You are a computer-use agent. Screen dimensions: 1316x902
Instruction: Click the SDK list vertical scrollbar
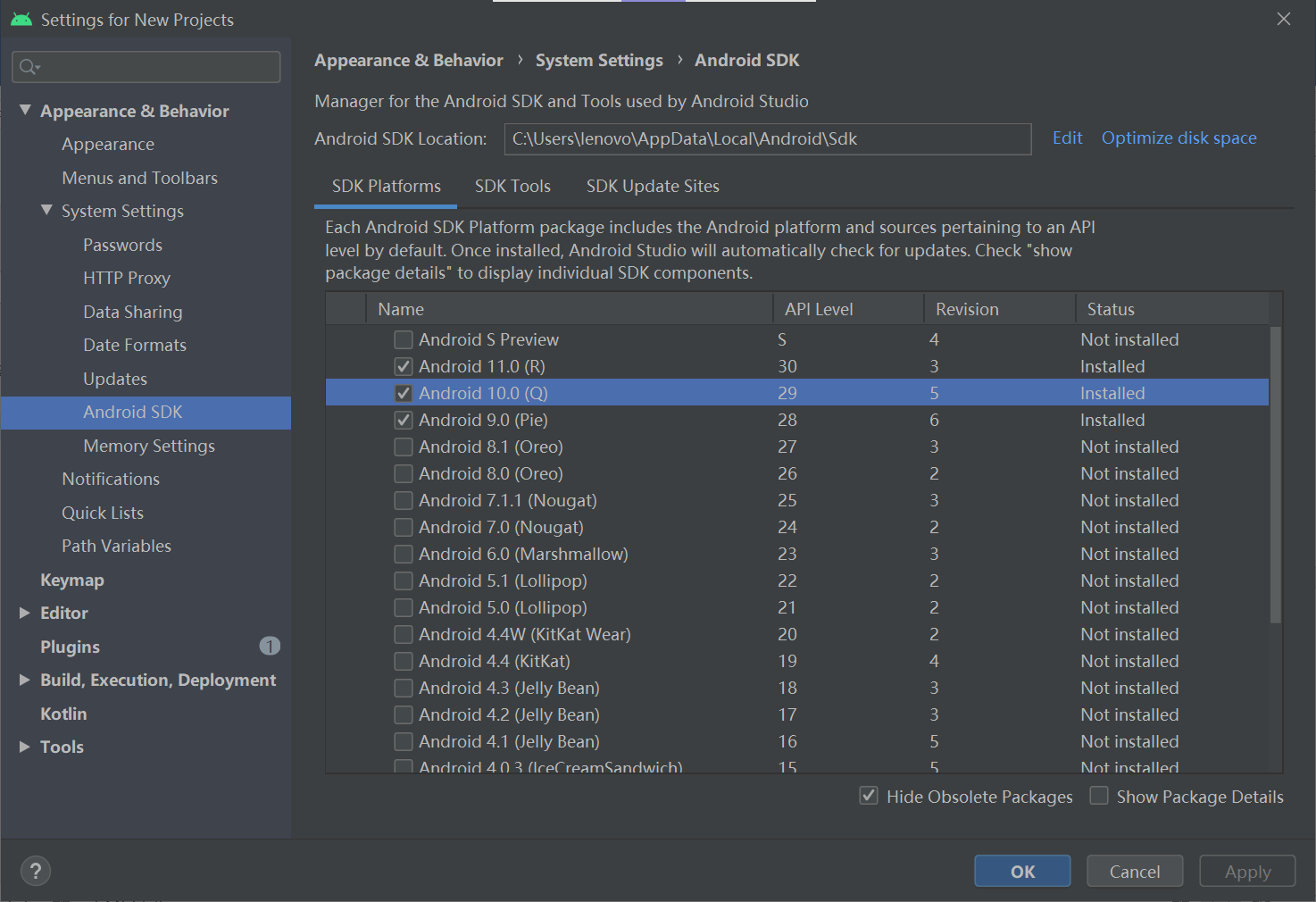click(1275, 474)
